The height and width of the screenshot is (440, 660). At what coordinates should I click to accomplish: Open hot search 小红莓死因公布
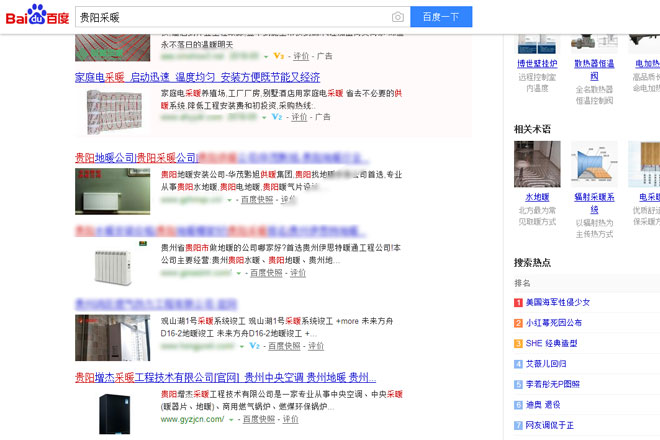pos(554,323)
